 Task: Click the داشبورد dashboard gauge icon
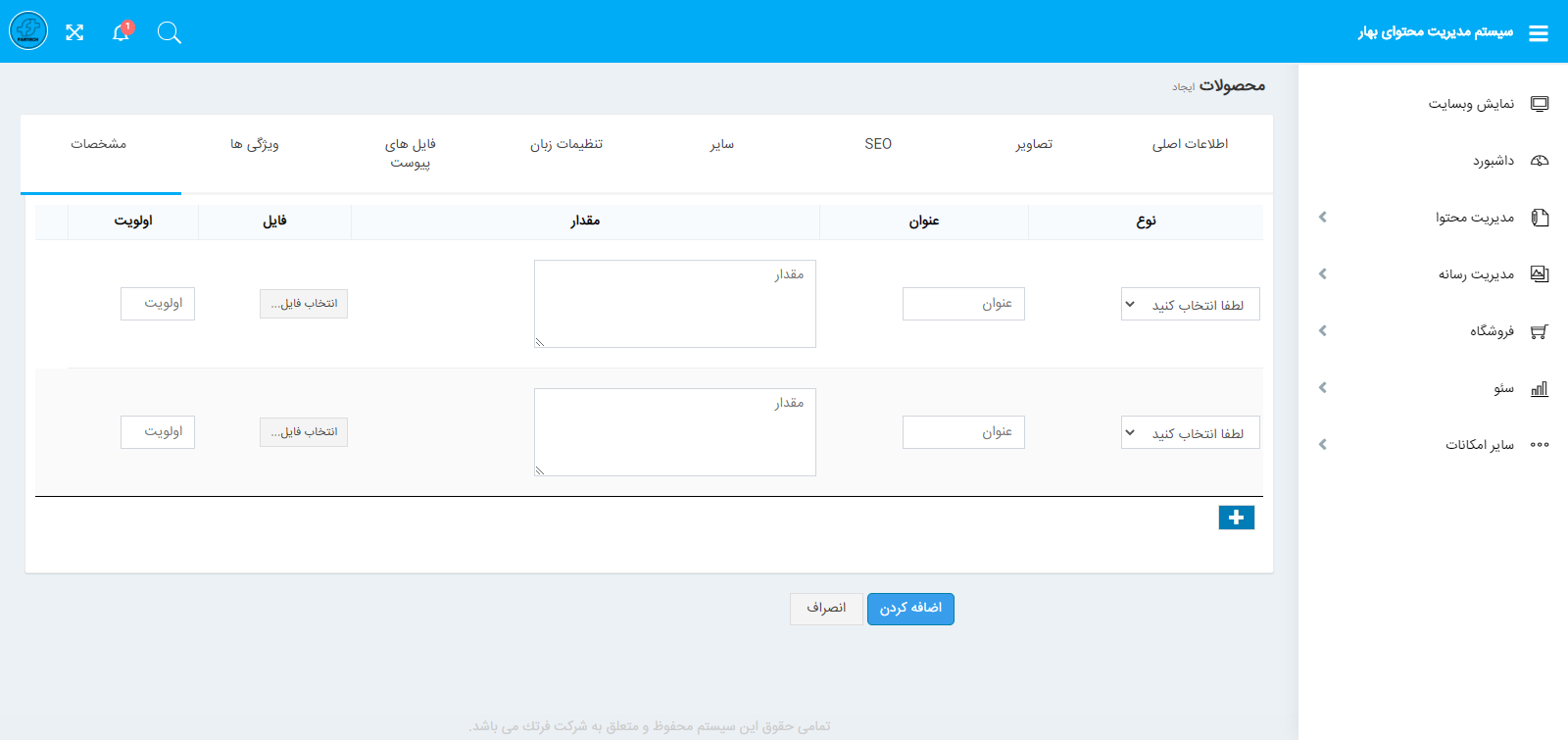(x=1540, y=161)
